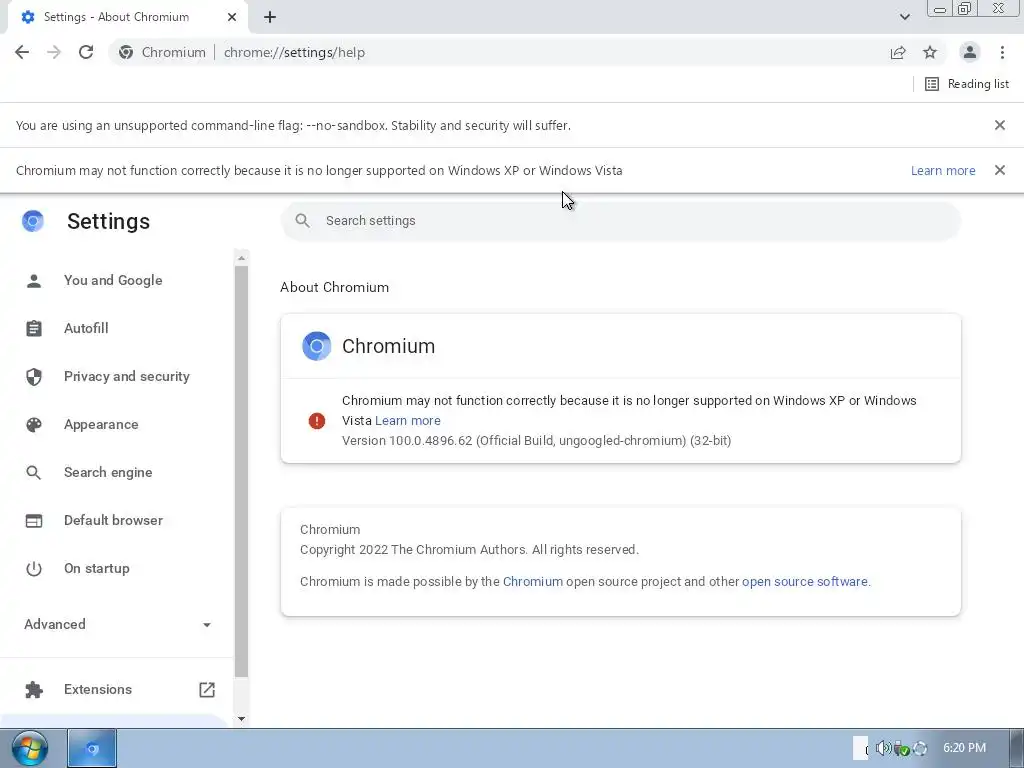
Task: Click the palette icon beside Appearance
Action: pos(33,424)
